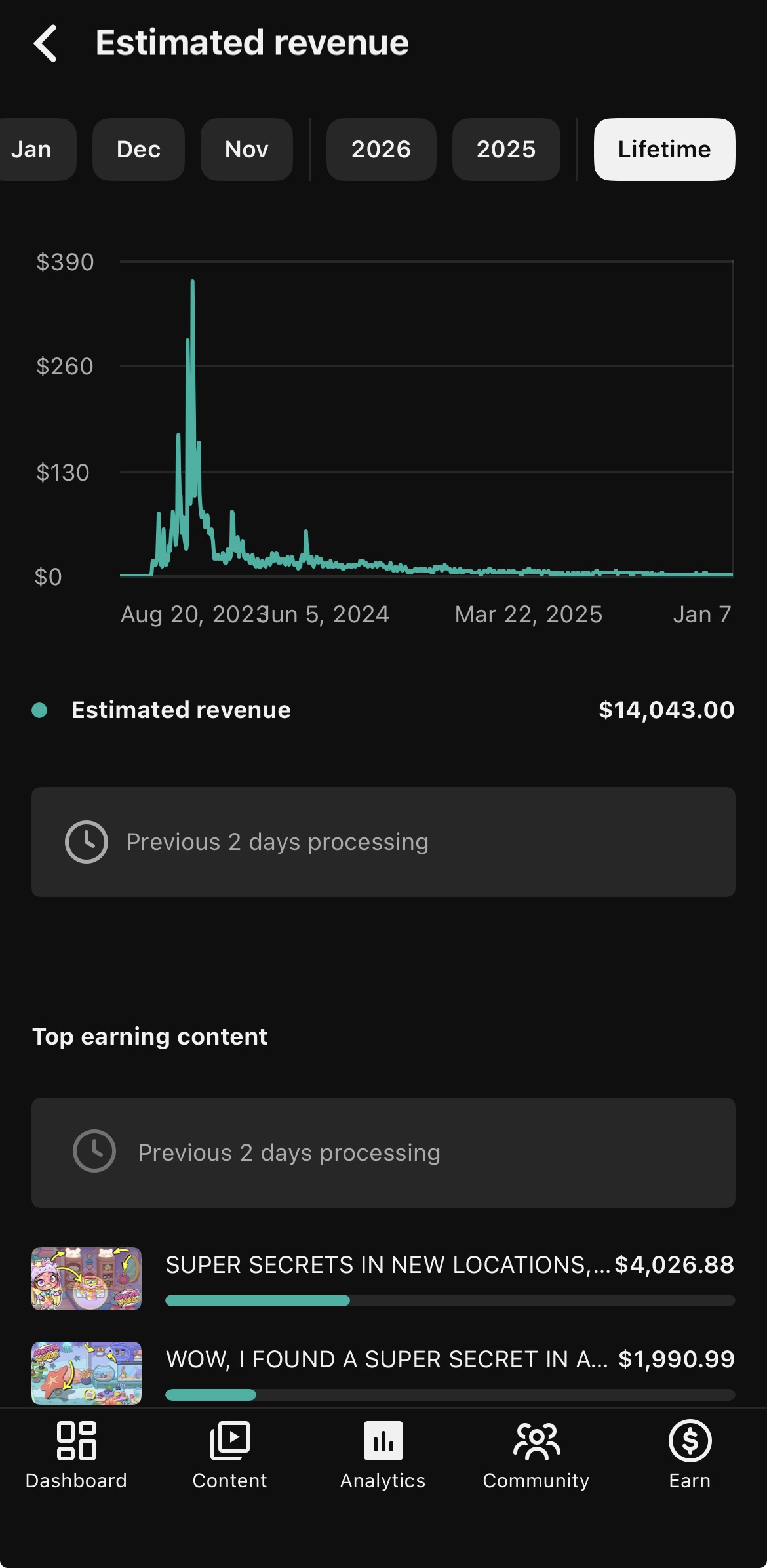Tap the Analytics bar chart icon

click(x=383, y=1441)
